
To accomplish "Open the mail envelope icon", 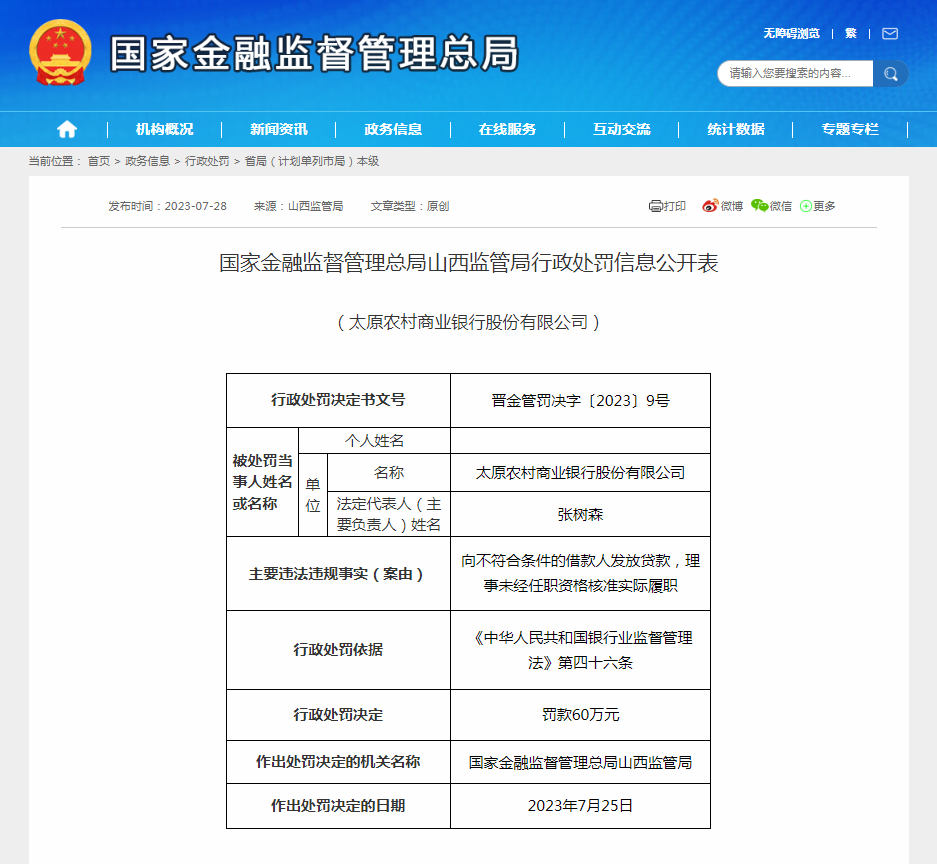I will click(890, 33).
